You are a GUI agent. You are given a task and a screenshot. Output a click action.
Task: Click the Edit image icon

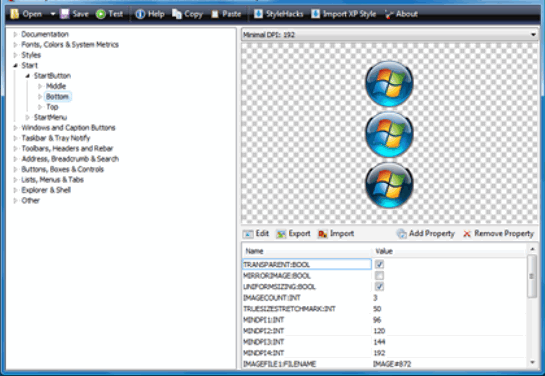248,234
